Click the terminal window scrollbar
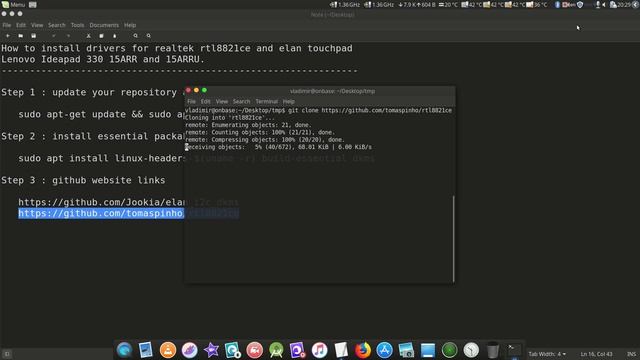This screenshot has width=640, height=360. 453,239
